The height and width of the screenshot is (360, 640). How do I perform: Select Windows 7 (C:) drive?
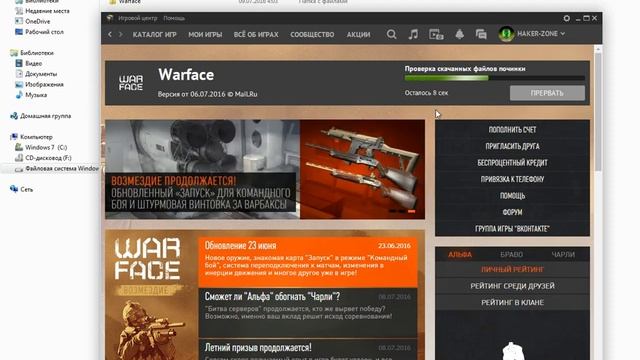pos(46,147)
